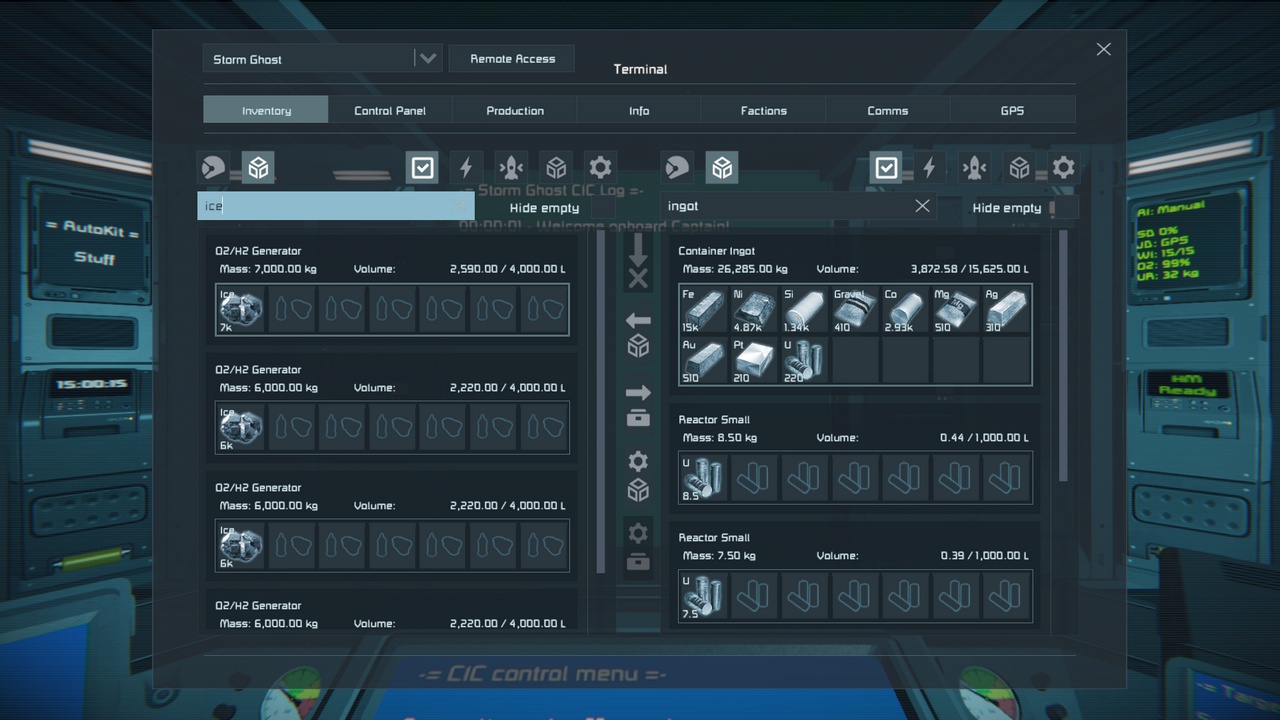The image size is (1280, 720).
Task: Filter by gear systems icon above ice search
Action: pos(600,167)
